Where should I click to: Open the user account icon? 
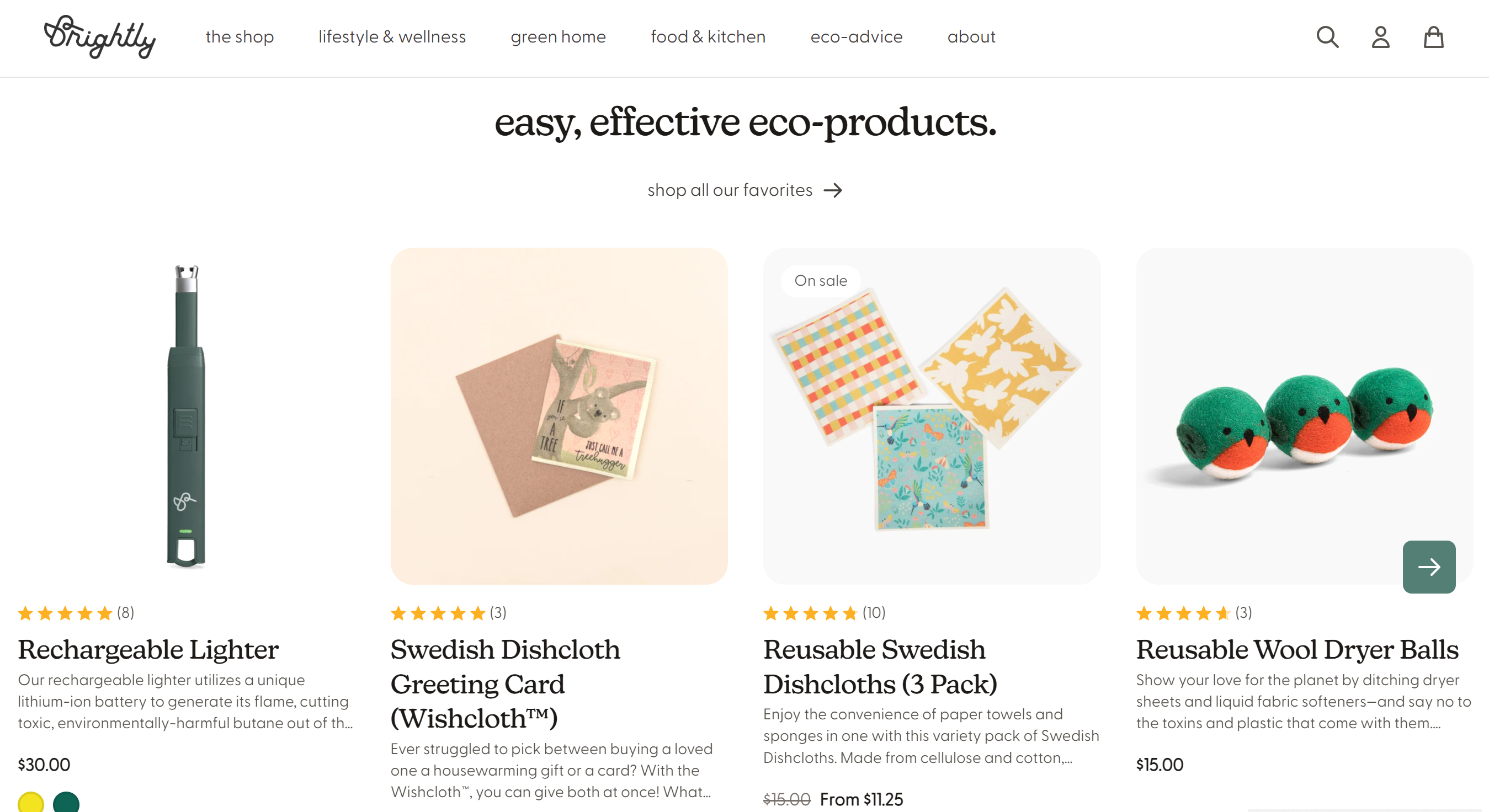click(1380, 38)
